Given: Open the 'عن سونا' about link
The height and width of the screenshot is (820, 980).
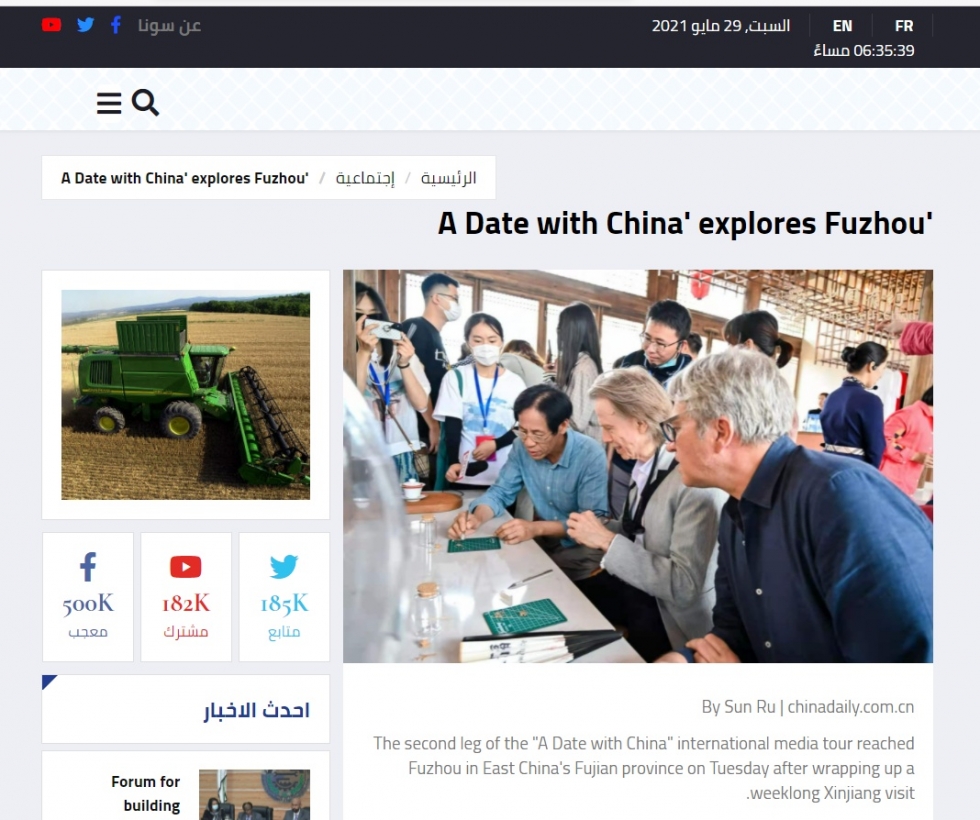Looking at the screenshot, I should tap(169, 25).
